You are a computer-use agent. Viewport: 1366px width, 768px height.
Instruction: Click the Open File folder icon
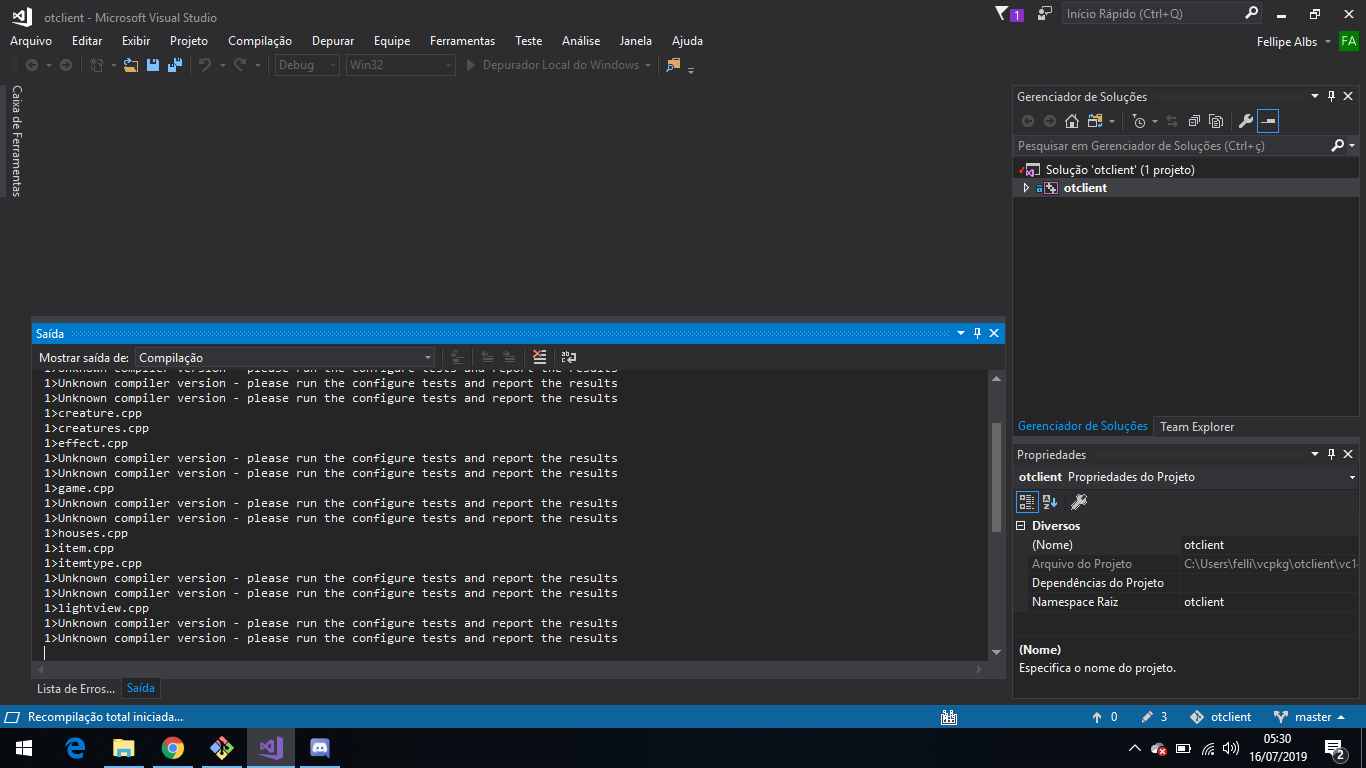tap(130, 65)
